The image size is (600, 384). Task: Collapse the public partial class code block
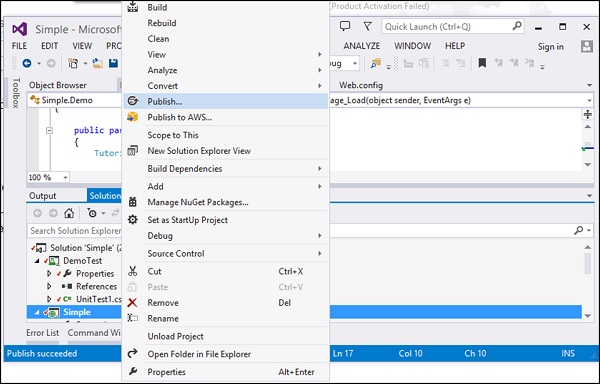pyautogui.click(x=49, y=130)
